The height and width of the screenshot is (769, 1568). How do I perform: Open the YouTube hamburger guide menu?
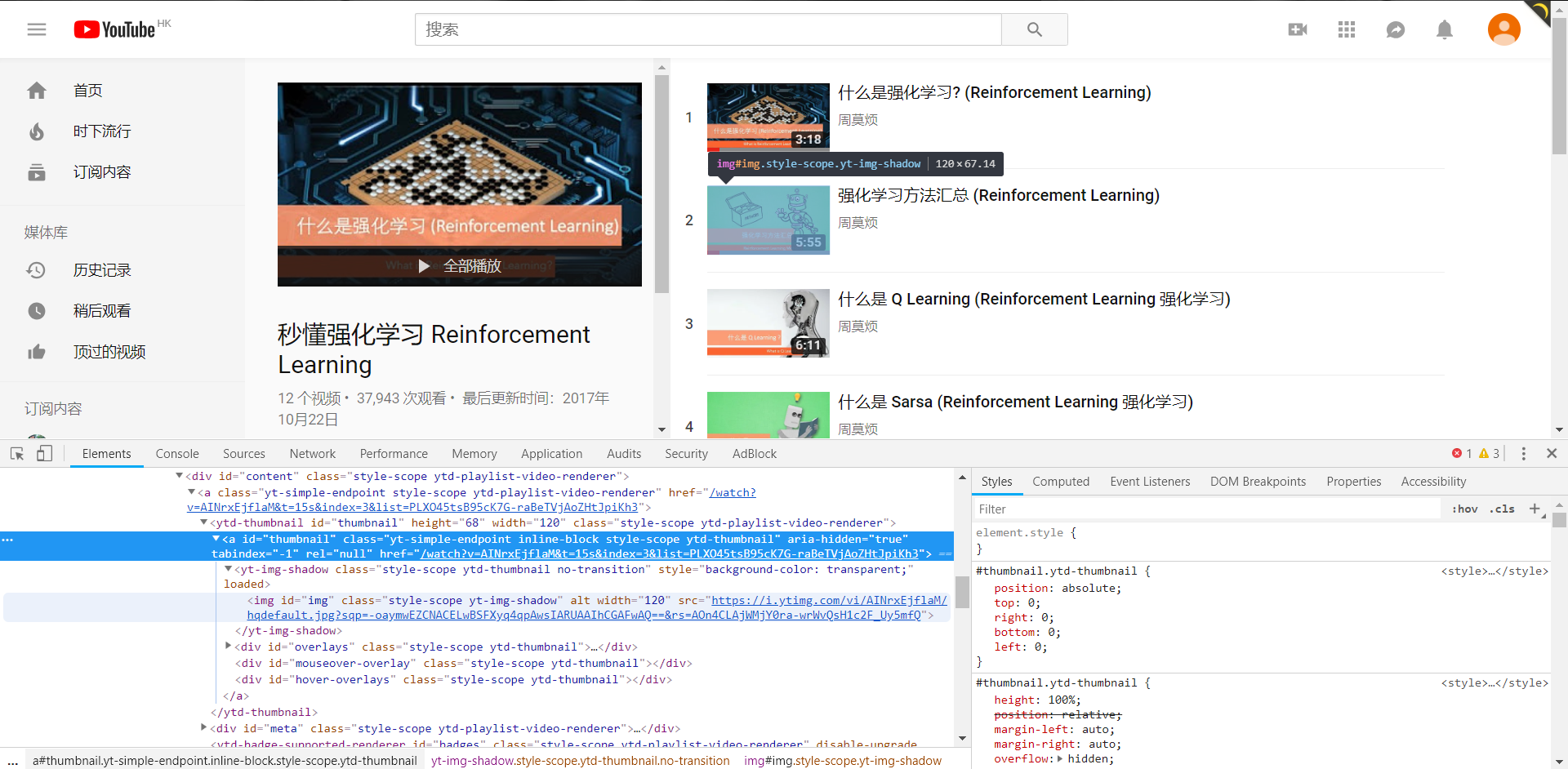pyautogui.click(x=37, y=29)
